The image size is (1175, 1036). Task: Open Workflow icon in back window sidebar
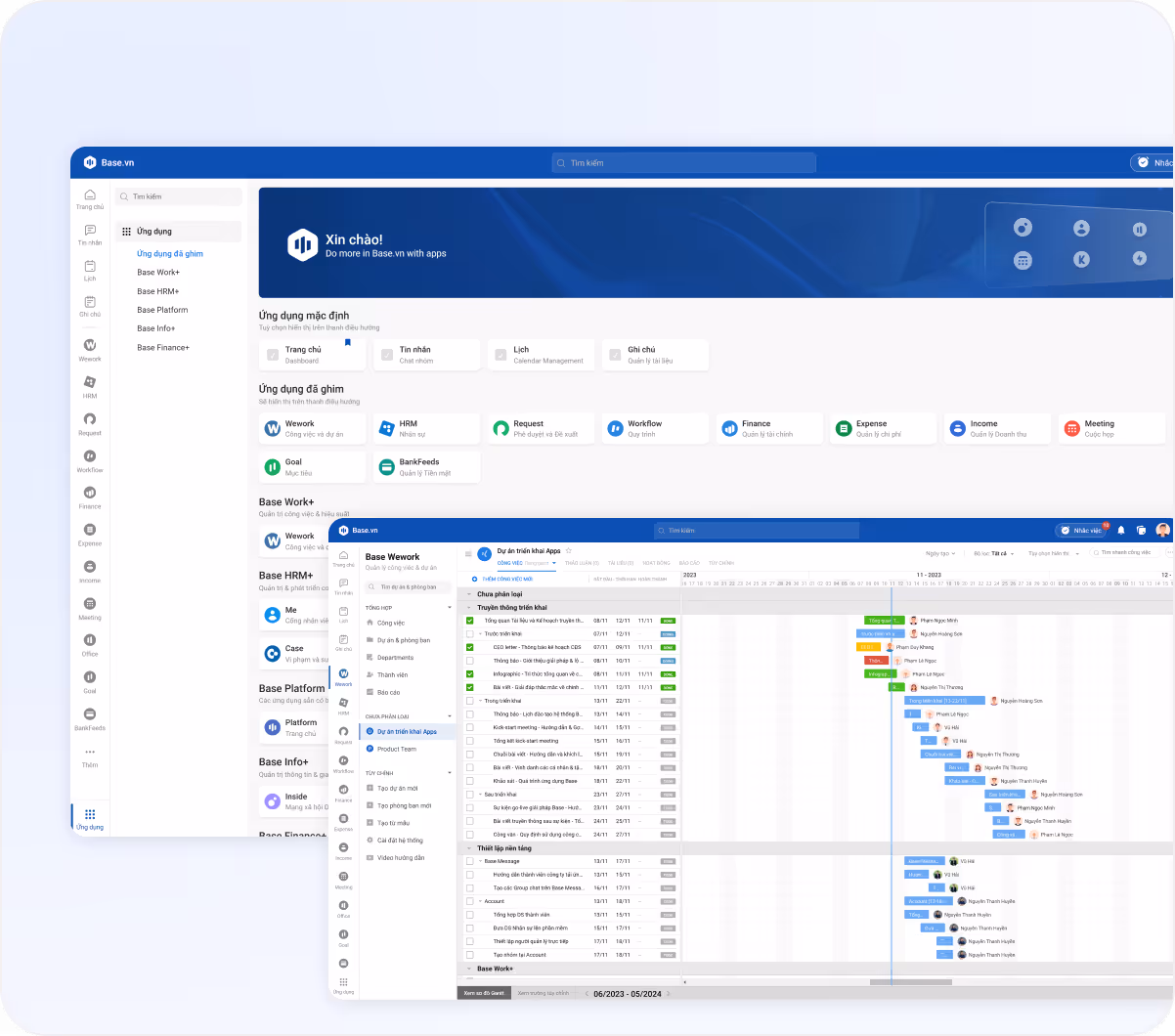click(90, 456)
